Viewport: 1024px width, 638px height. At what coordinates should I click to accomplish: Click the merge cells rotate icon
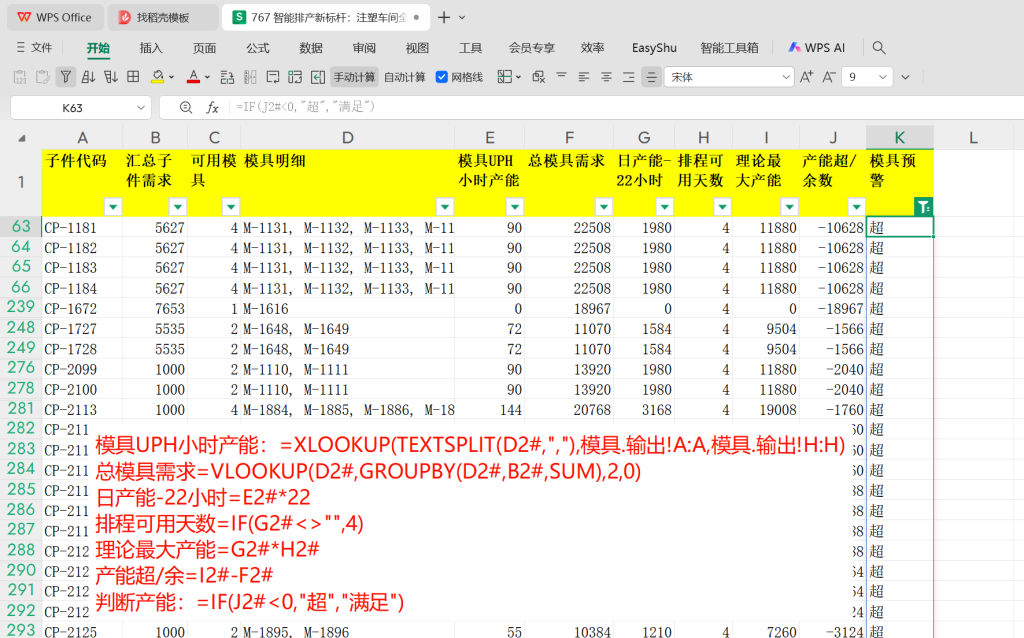(x=295, y=77)
